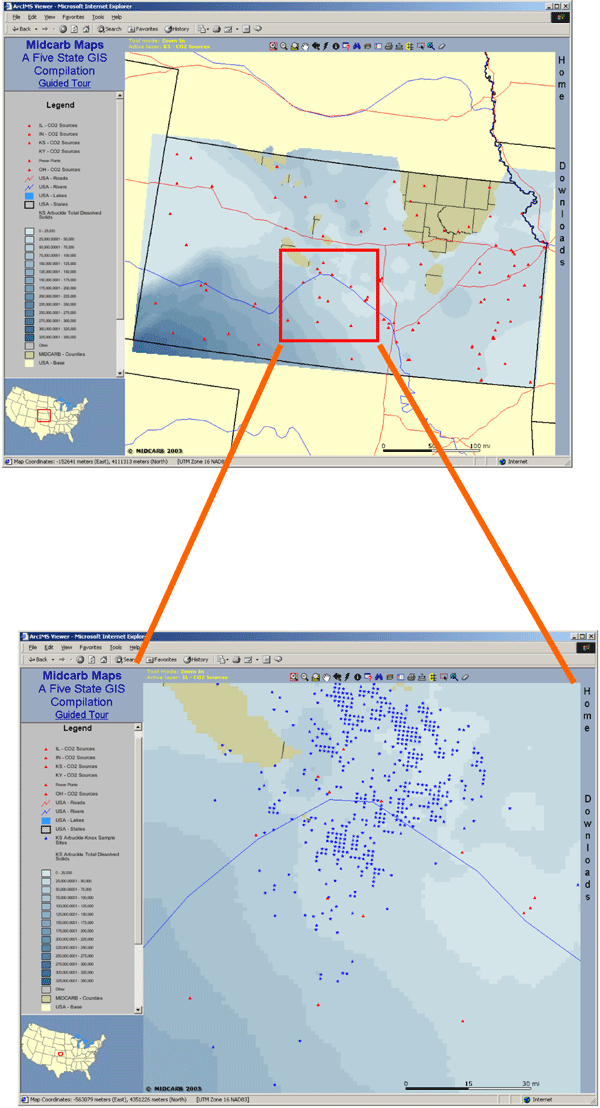Click Favorites toolbar button in statewide Kansas window
This screenshot has width=600, height=1108.
pyautogui.click(x=143, y=29)
